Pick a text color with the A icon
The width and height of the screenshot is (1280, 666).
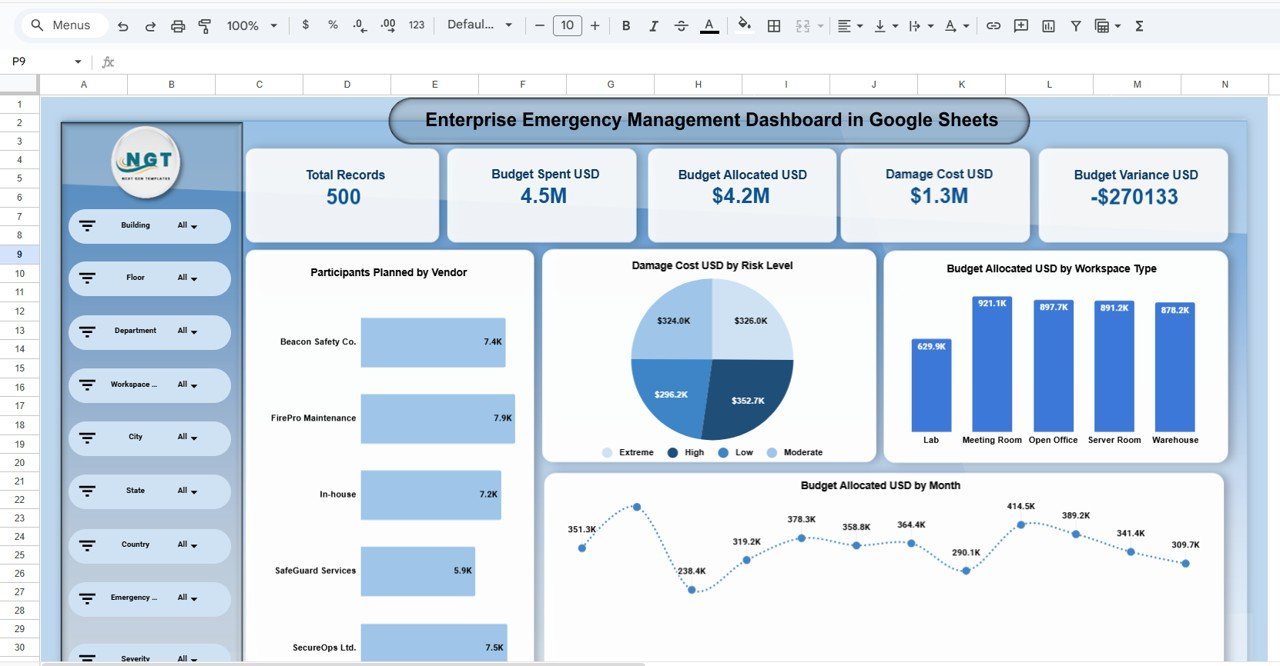[x=709, y=25]
